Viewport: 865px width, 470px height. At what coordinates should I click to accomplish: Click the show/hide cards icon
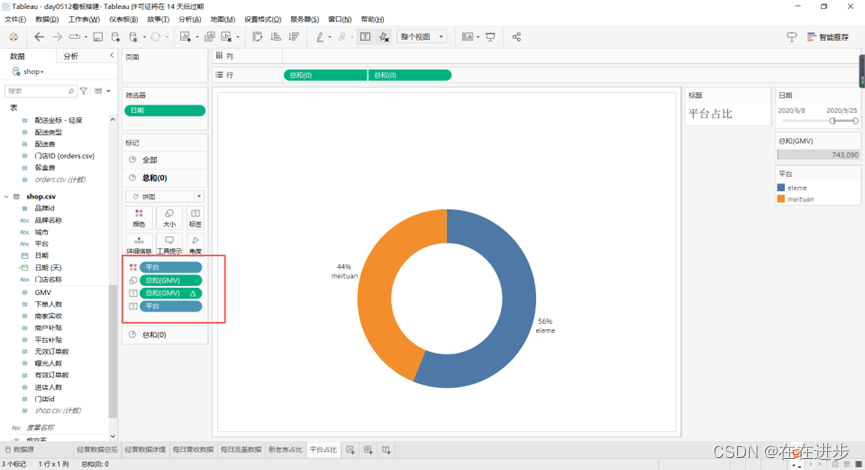coord(467,37)
